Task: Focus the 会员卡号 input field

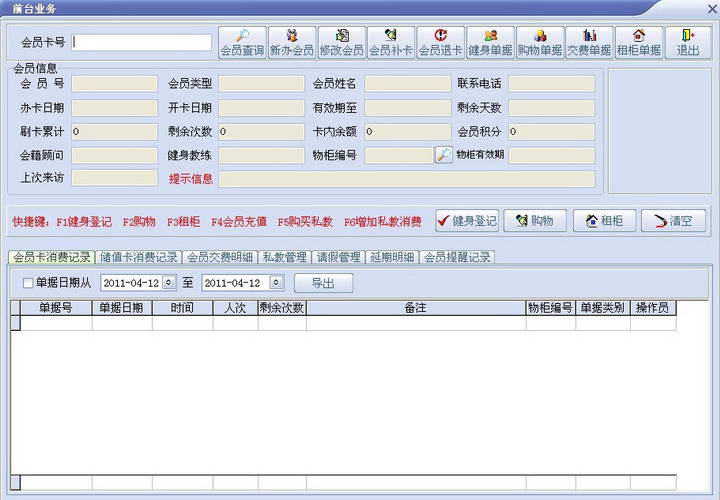Action: pos(141,42)
